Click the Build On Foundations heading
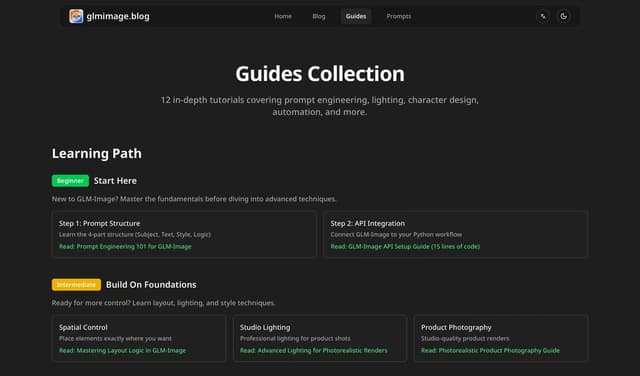The image size is (640, 376). [x=151, y=285]
